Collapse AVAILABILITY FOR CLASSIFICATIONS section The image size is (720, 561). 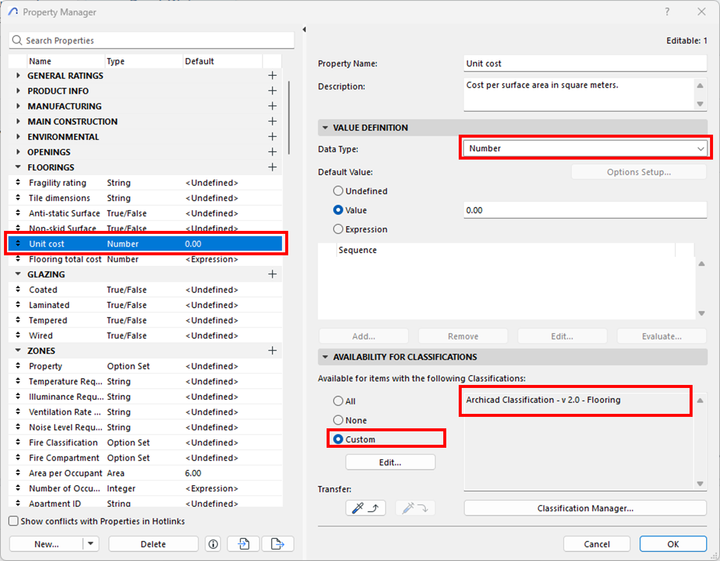click(x=325, y=357)
